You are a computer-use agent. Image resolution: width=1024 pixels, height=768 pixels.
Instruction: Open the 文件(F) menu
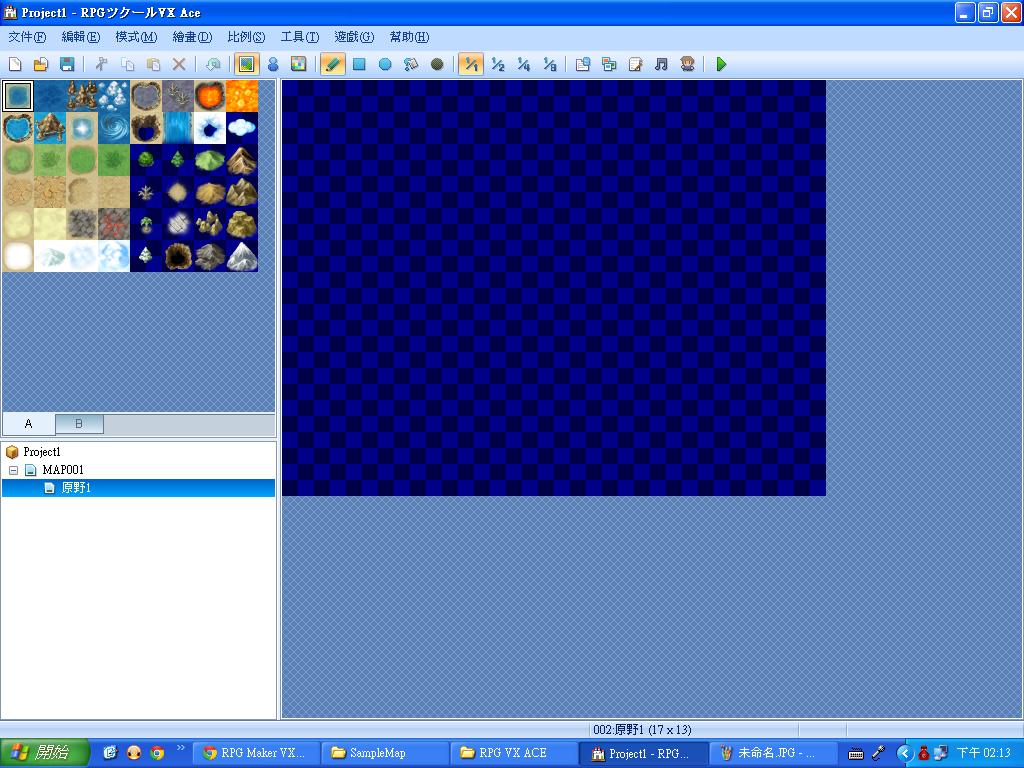point(27,37)
